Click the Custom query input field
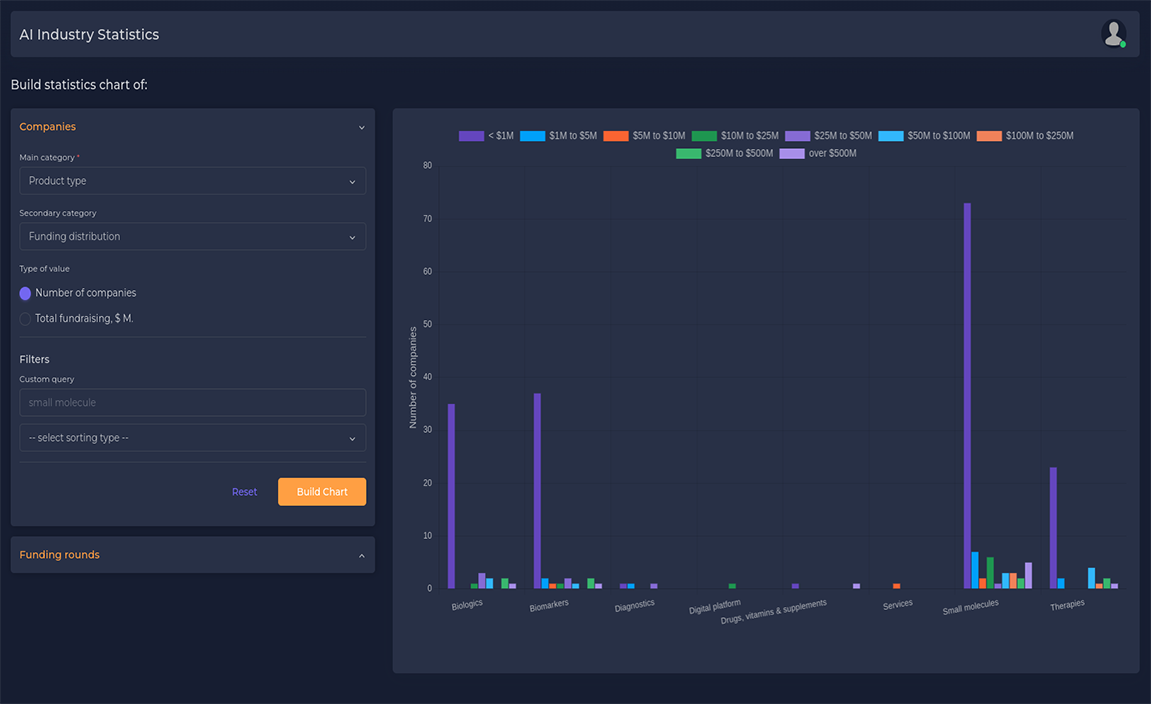Screen dimensions: 1151x704 (192, 402)
